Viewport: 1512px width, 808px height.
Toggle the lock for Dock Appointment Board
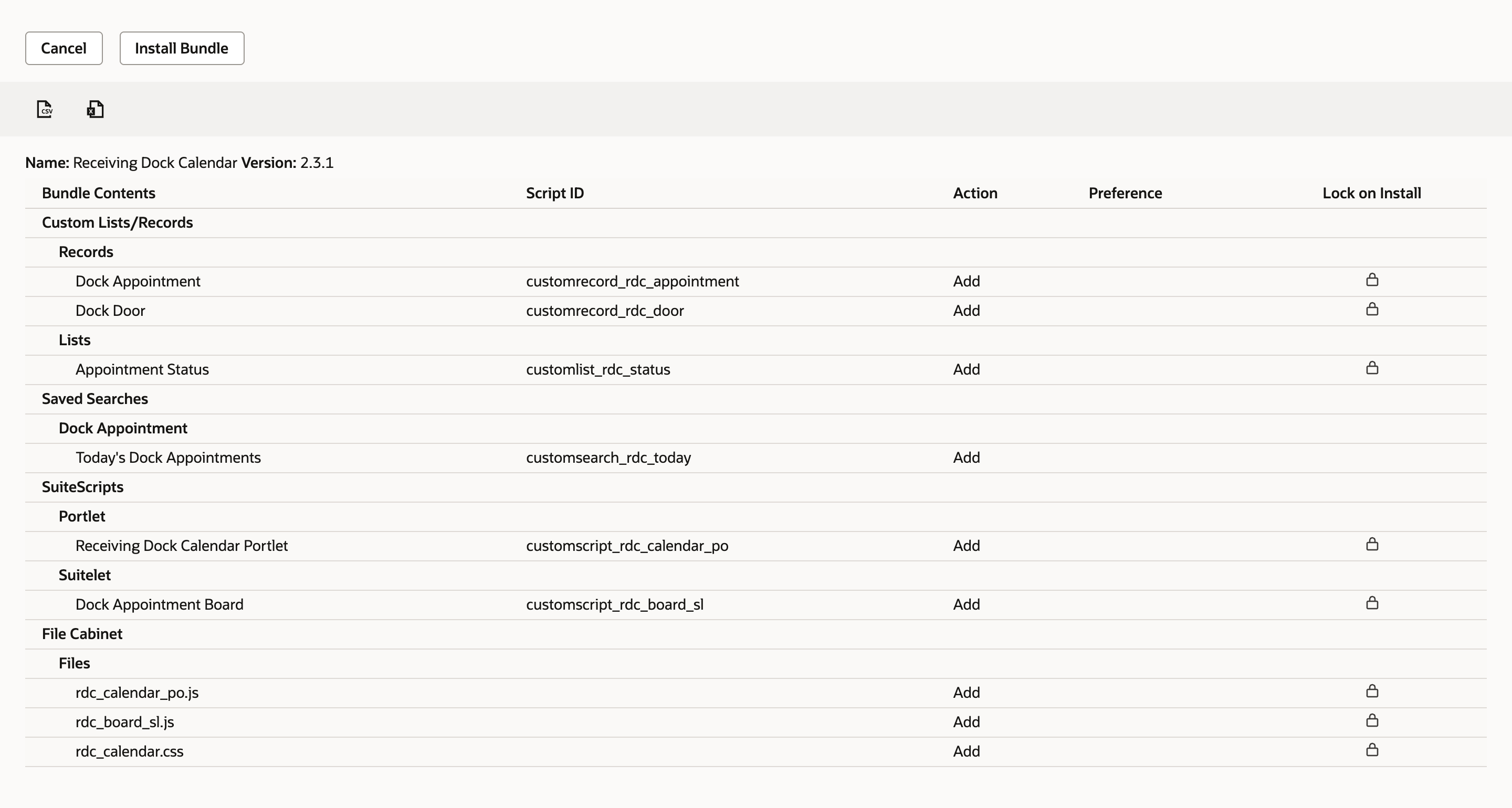coord(1372,603)
